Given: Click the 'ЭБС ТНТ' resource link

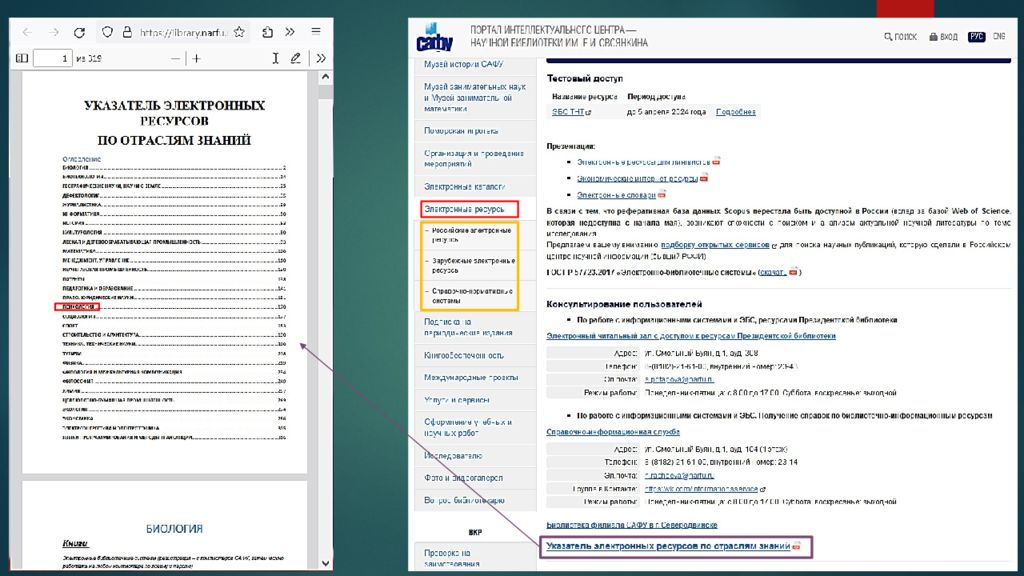Looking at the screenshot, I should [x=568, y=112].
